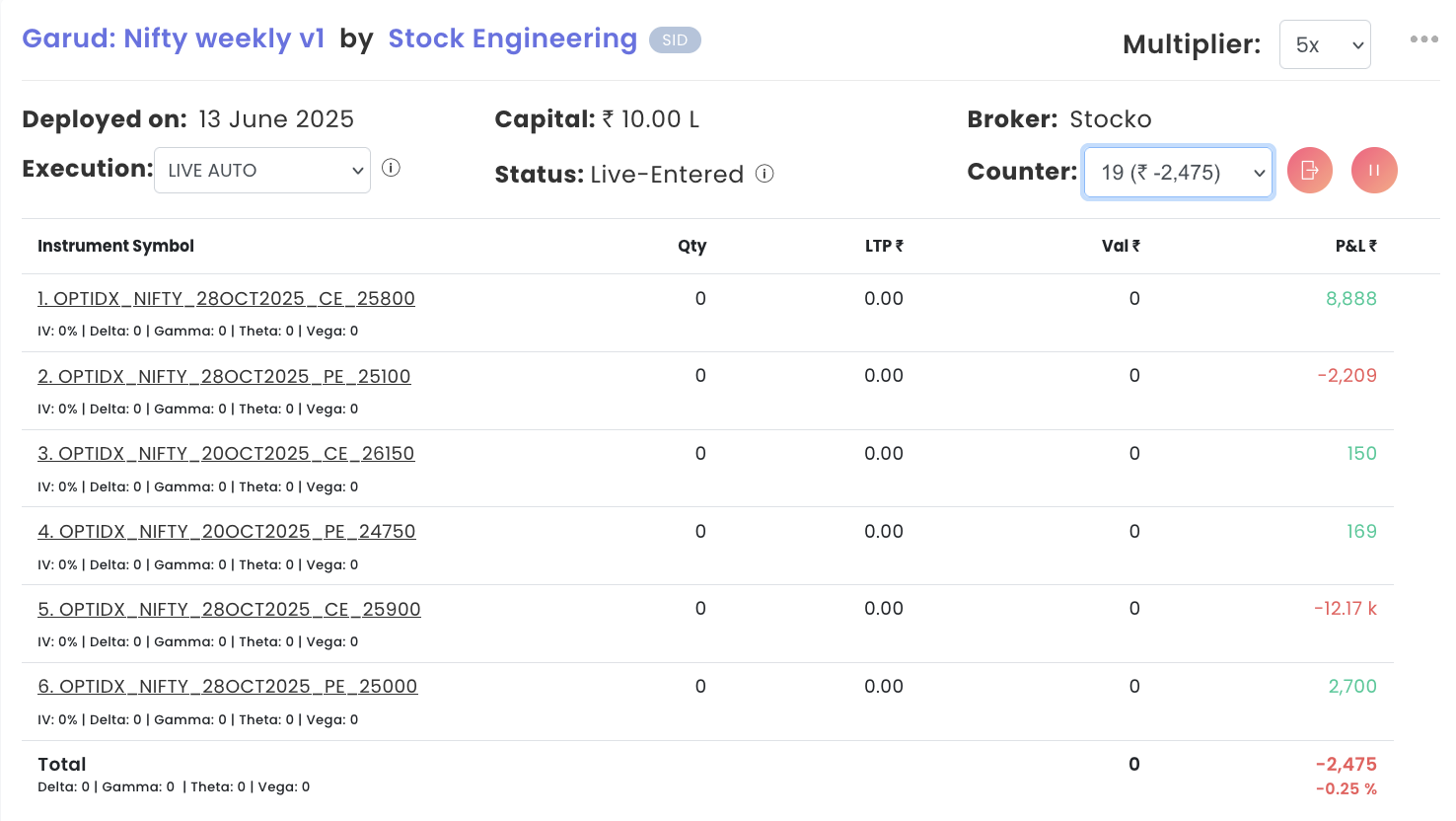Open the Counter 19 dropdown

(x=1178, y=173)
